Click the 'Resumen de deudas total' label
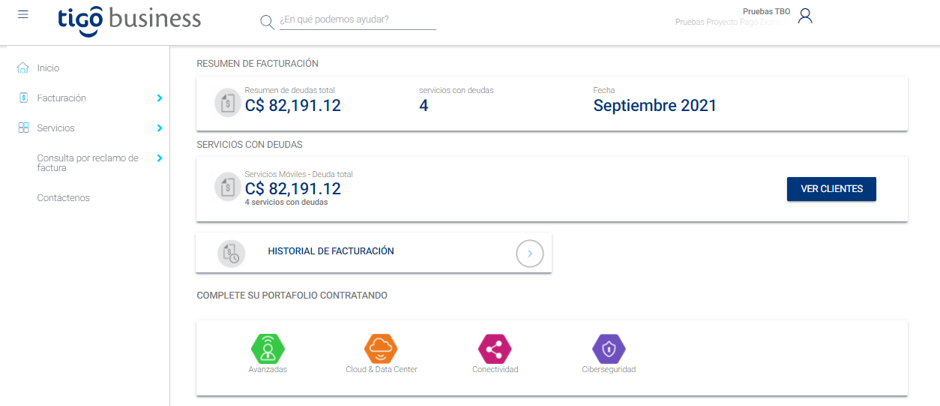The image size is (940, 406). (x=290, y=90)
